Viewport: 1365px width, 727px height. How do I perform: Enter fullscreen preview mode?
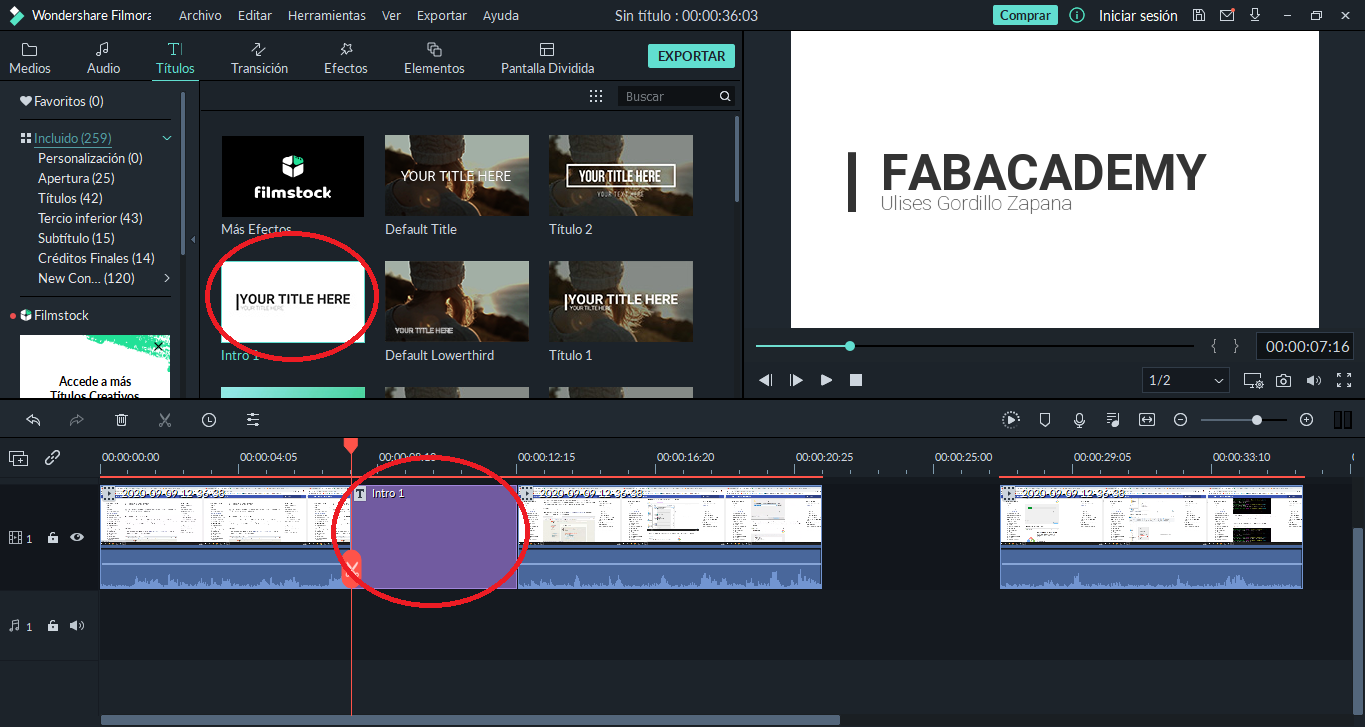tap(1344, 380)
